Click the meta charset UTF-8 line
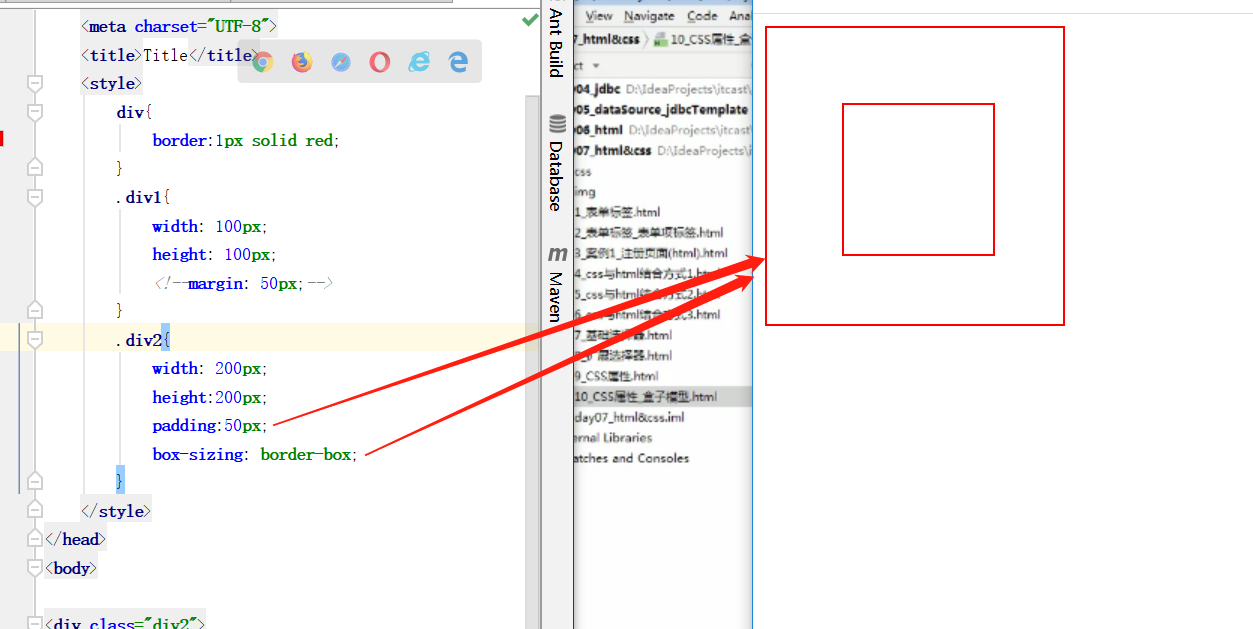This screenshot has height=629, width=1253. (179, 26)
